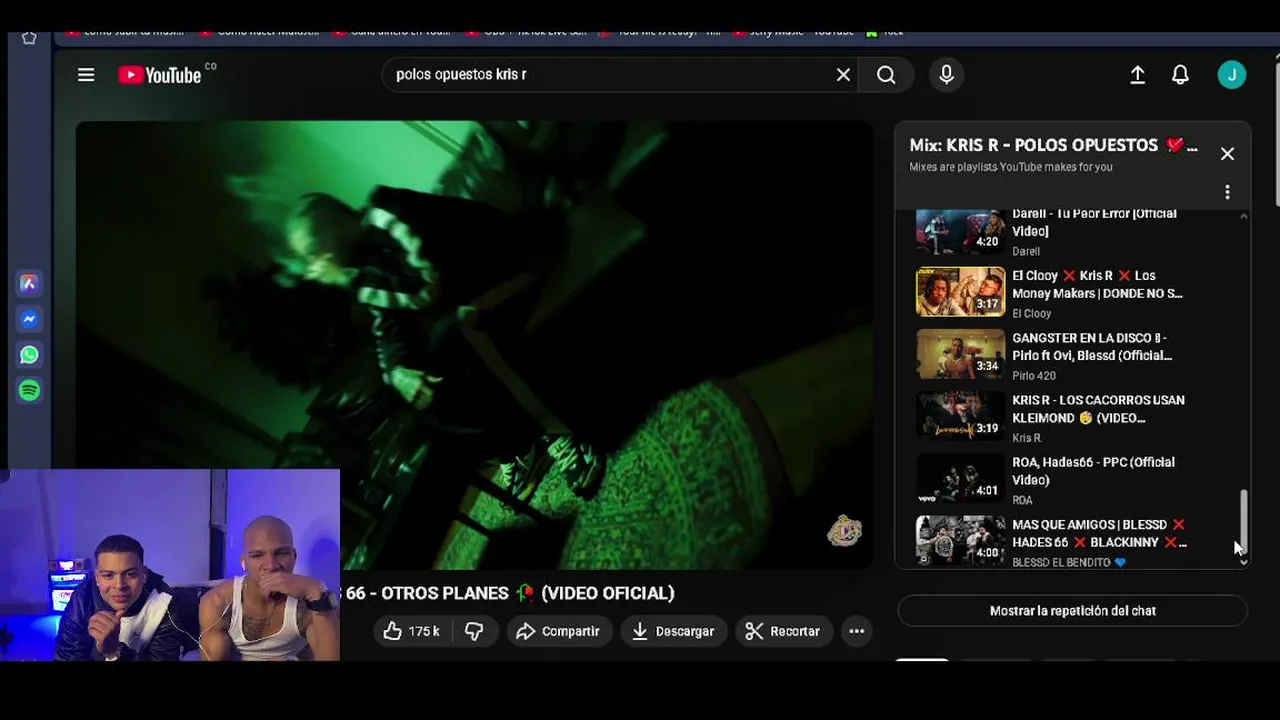Run search with the magnifier button

coord(886,75)
